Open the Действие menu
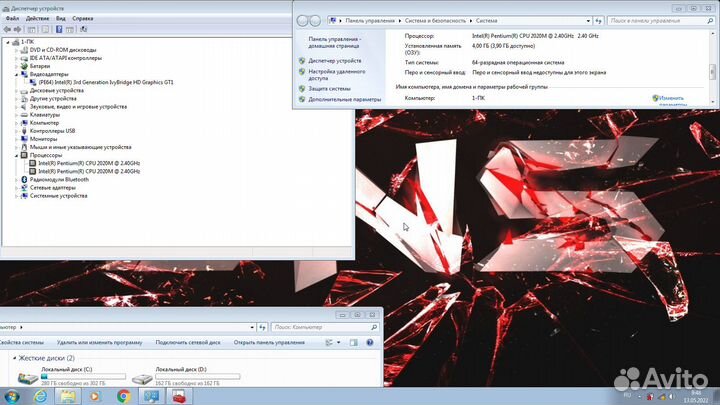 click(36, 18)
